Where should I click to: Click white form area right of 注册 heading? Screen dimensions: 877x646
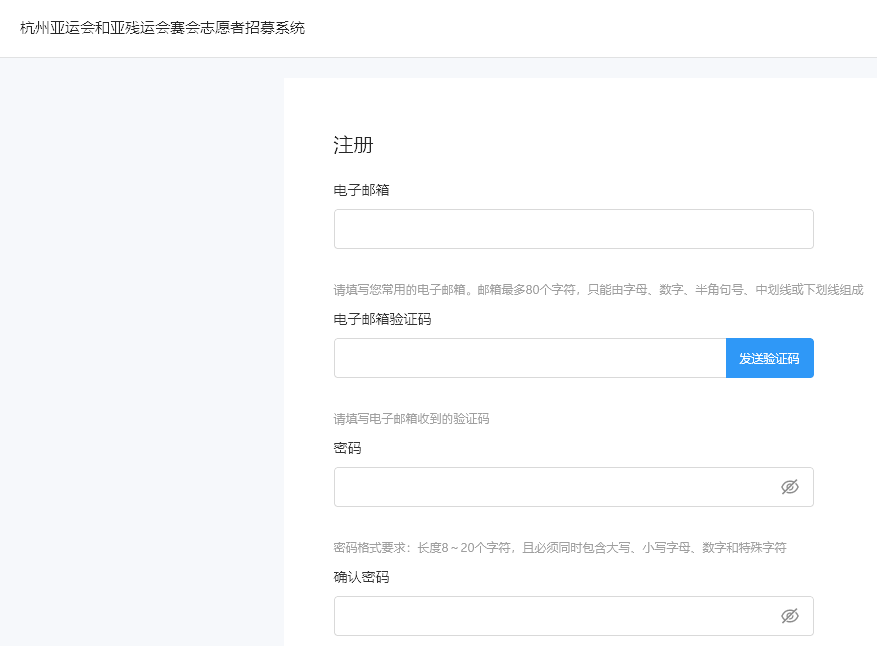click(600, 145)
